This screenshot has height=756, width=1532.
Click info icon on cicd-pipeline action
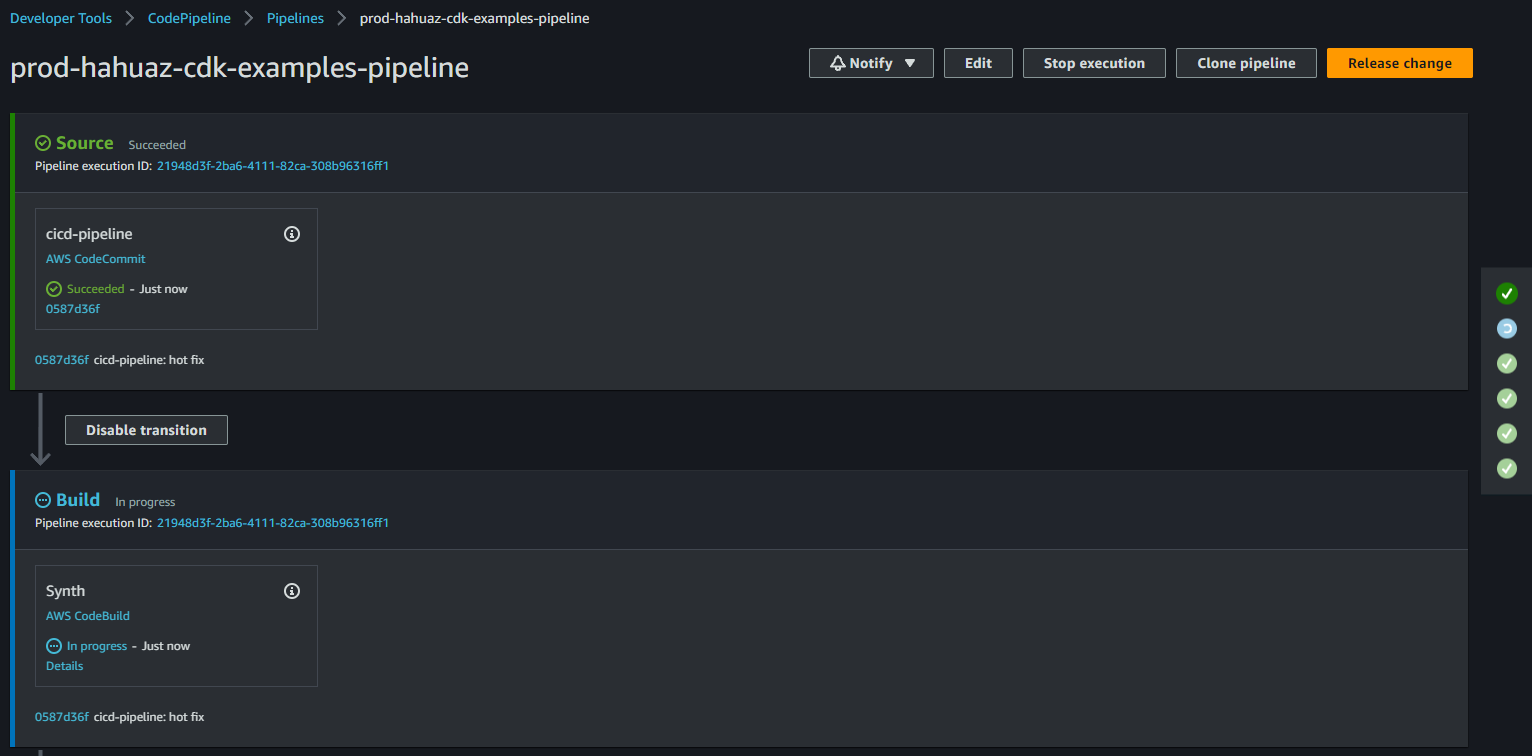(x=292, y=234)
